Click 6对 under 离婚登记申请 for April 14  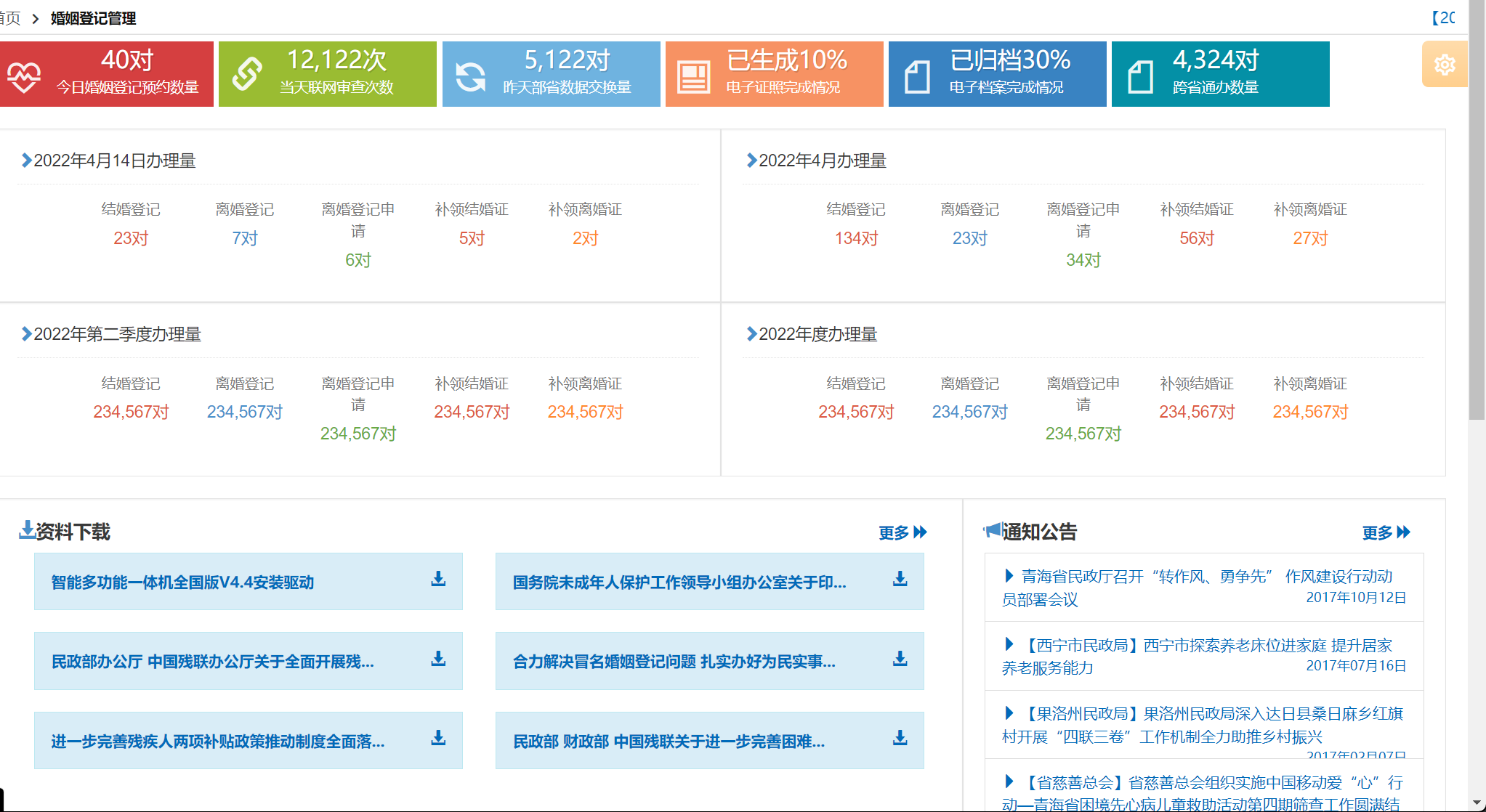pos(358,260)
